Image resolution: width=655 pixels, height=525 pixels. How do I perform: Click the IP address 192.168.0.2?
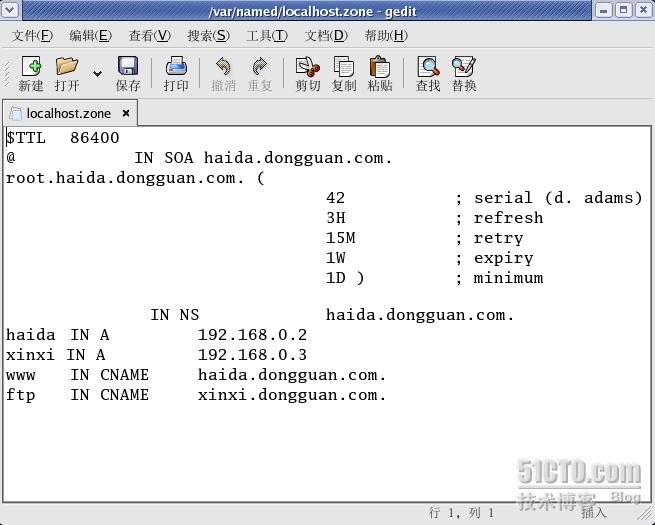point(252,335)
